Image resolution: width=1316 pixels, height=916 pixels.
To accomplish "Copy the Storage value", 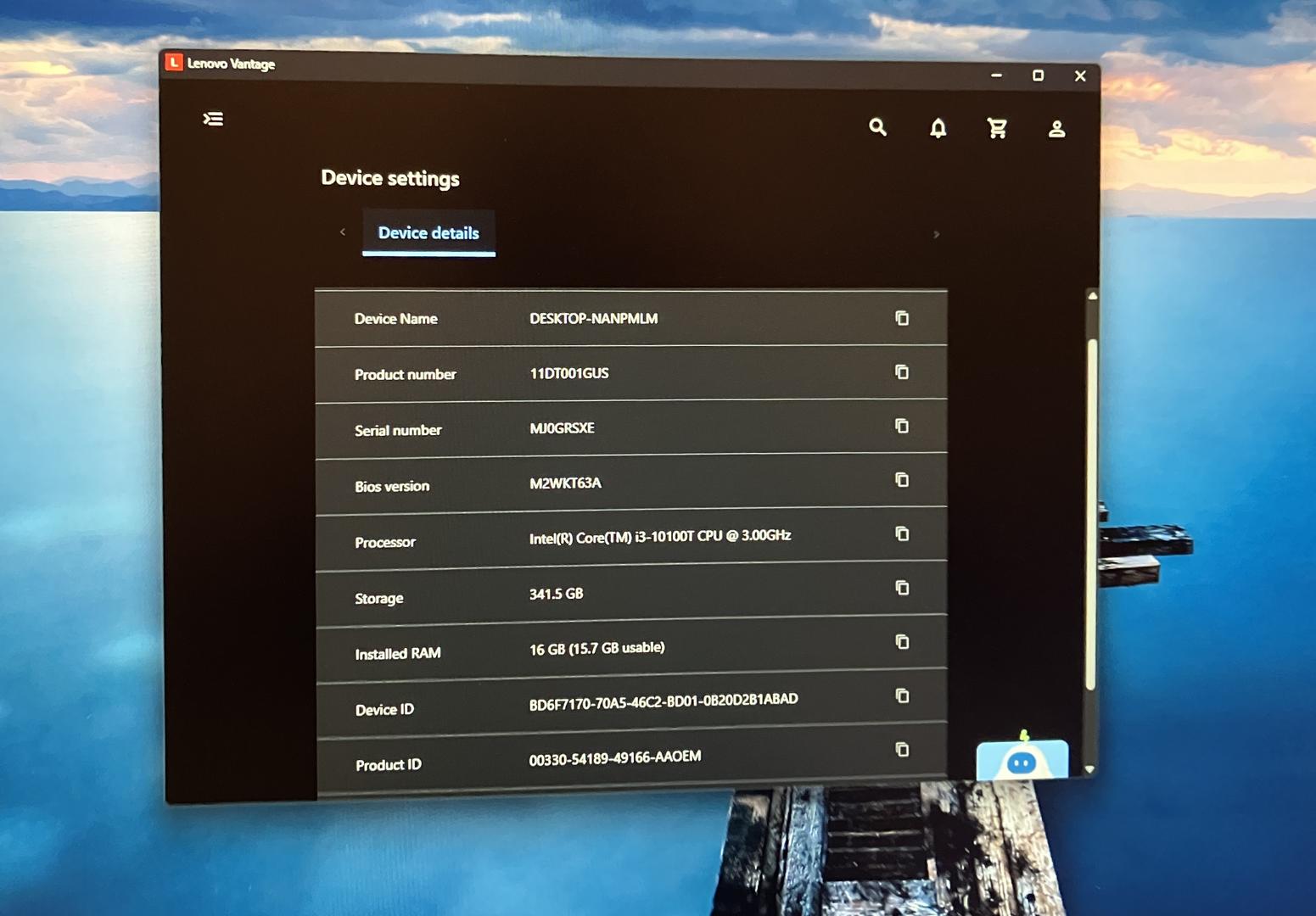I will [x=902, y=588].
